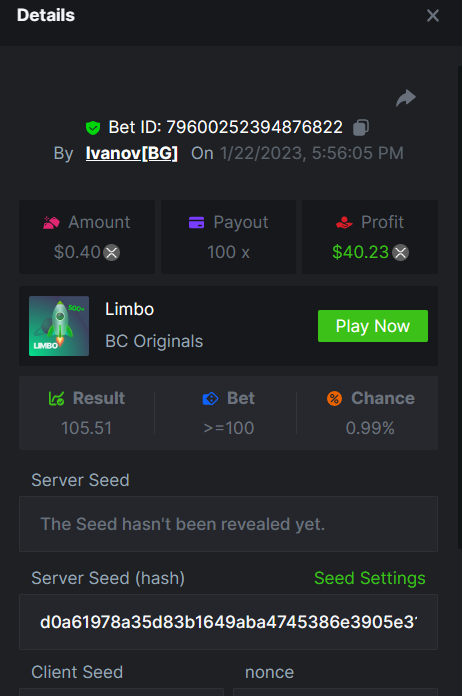The width and height of the screenshot is (462, 696).
Task: Click the vertical scrollbar on the right
Action: [460, 308]
